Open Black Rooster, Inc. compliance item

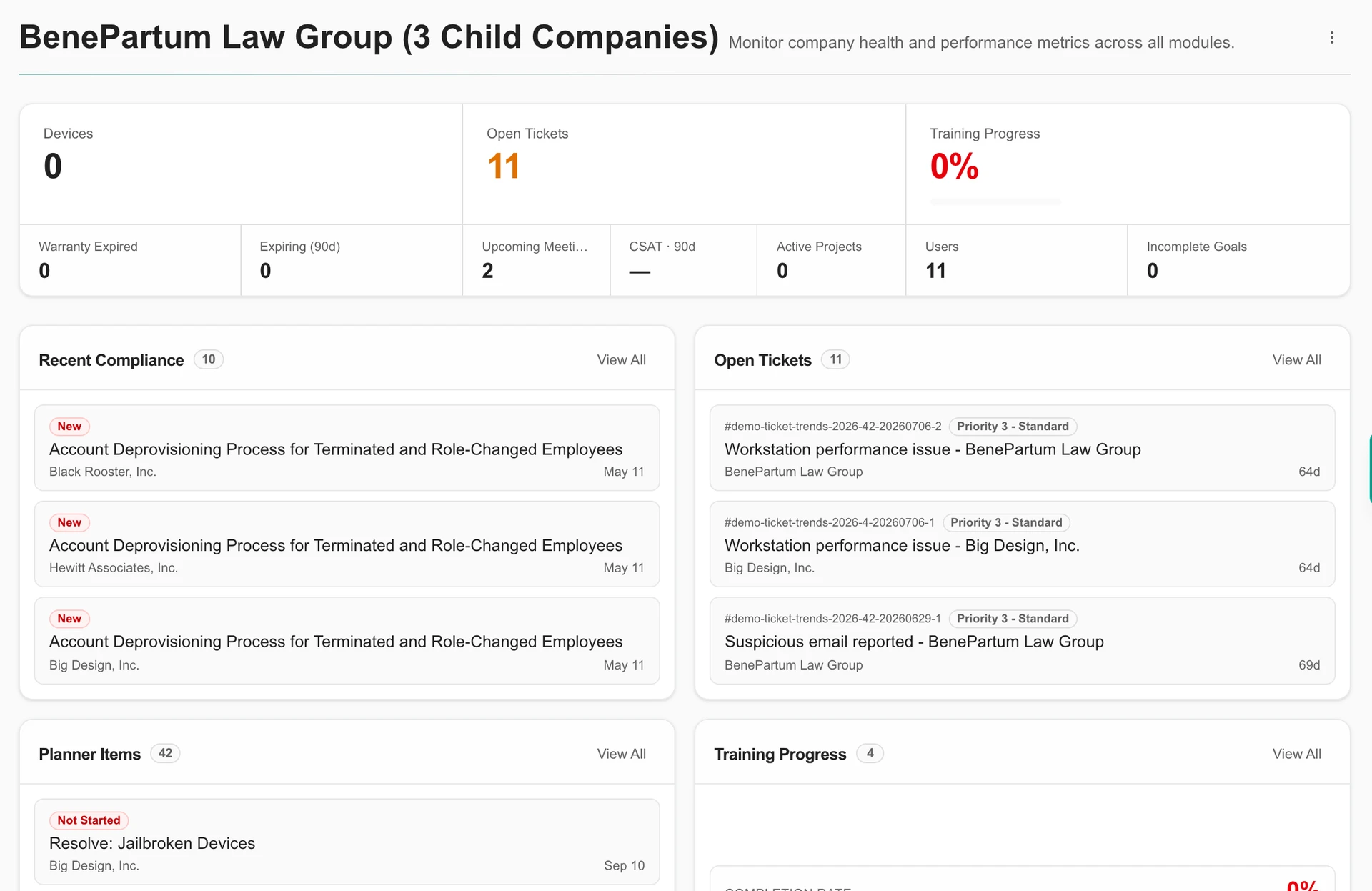(347, 448)
